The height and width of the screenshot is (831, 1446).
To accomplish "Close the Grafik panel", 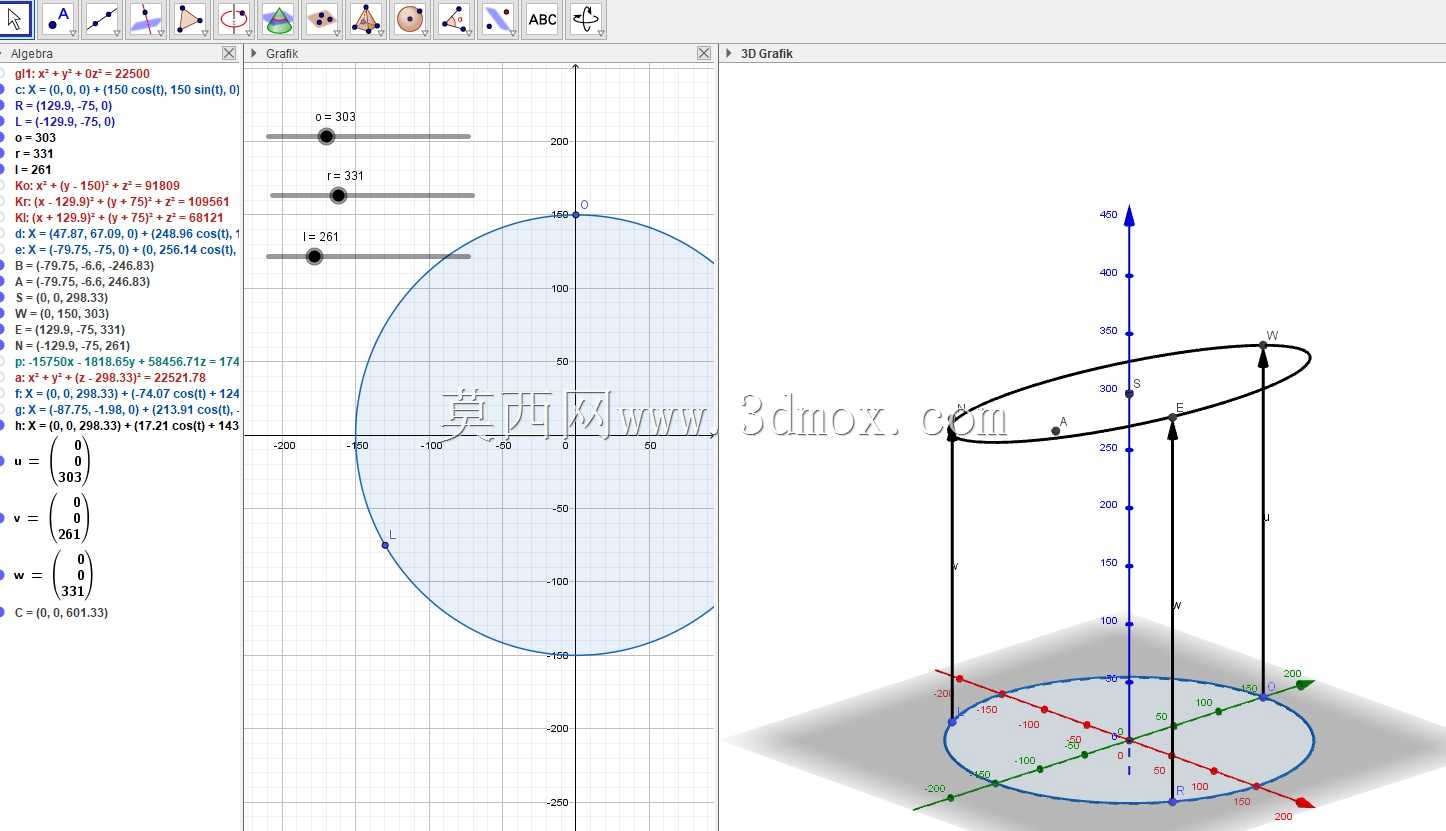I will tap(704, 53).
